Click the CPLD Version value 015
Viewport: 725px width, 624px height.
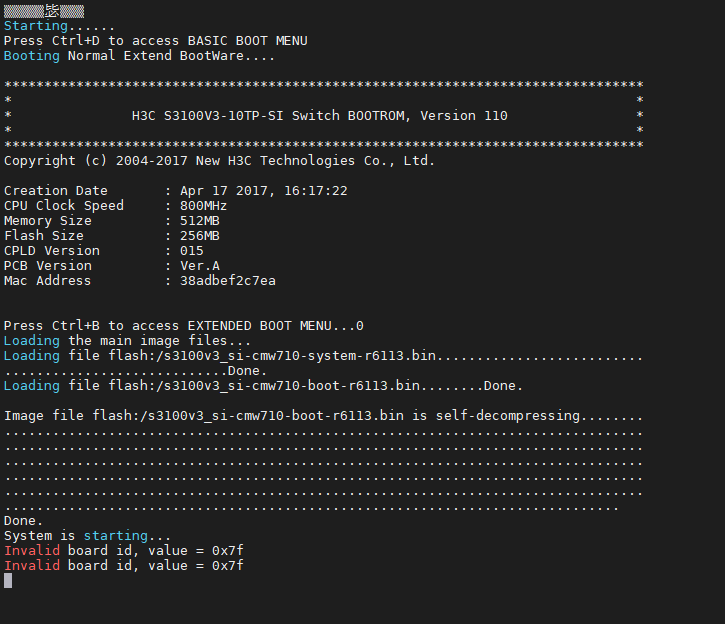[x=191, y=251]
